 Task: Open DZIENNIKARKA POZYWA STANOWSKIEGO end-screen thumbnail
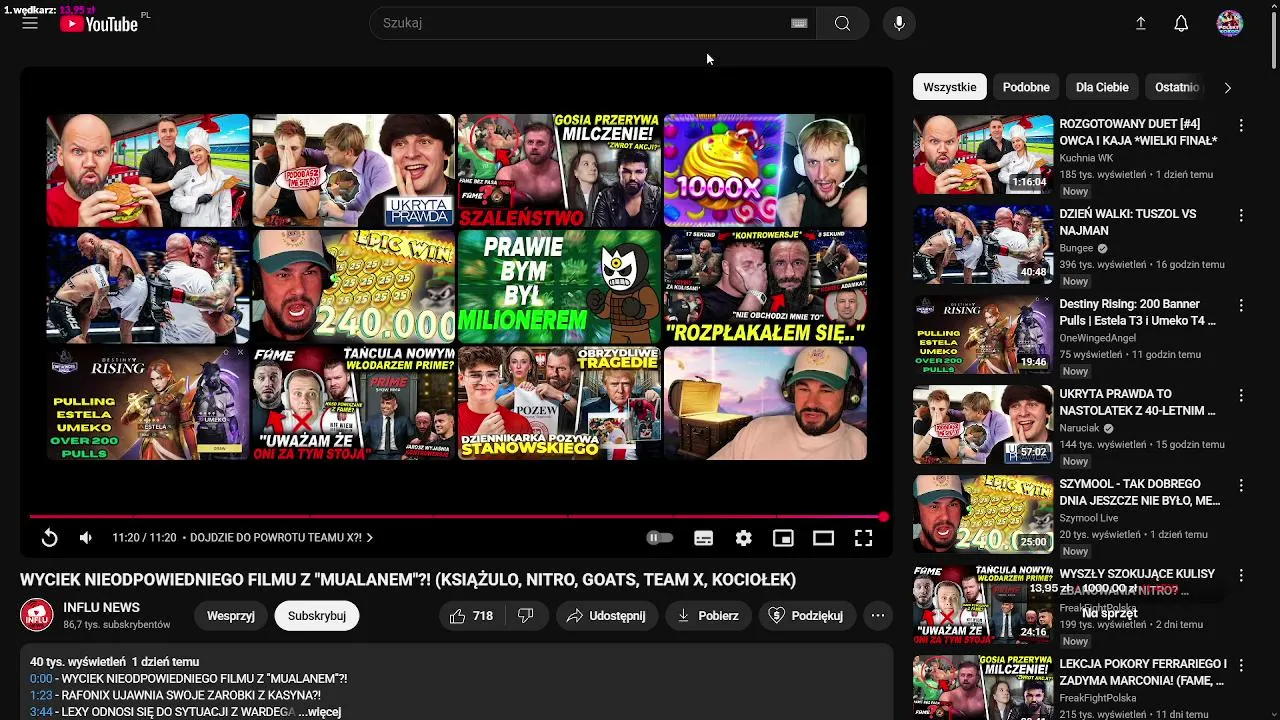click(x=559, y=403)
